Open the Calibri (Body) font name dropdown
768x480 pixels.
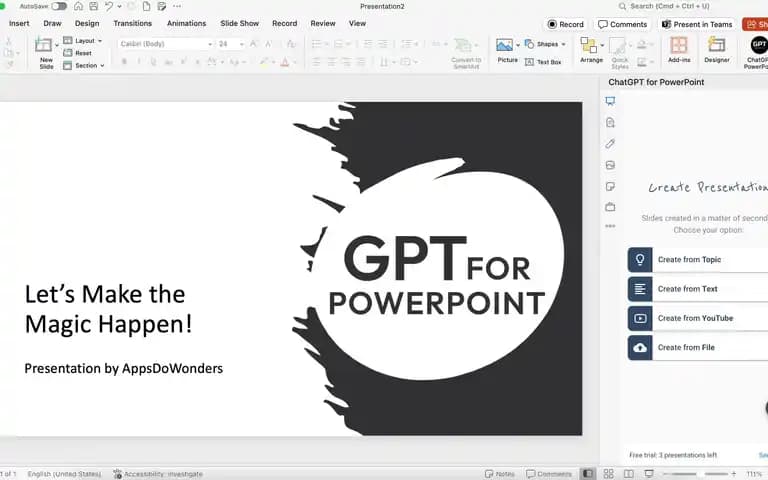coord(166,44)
